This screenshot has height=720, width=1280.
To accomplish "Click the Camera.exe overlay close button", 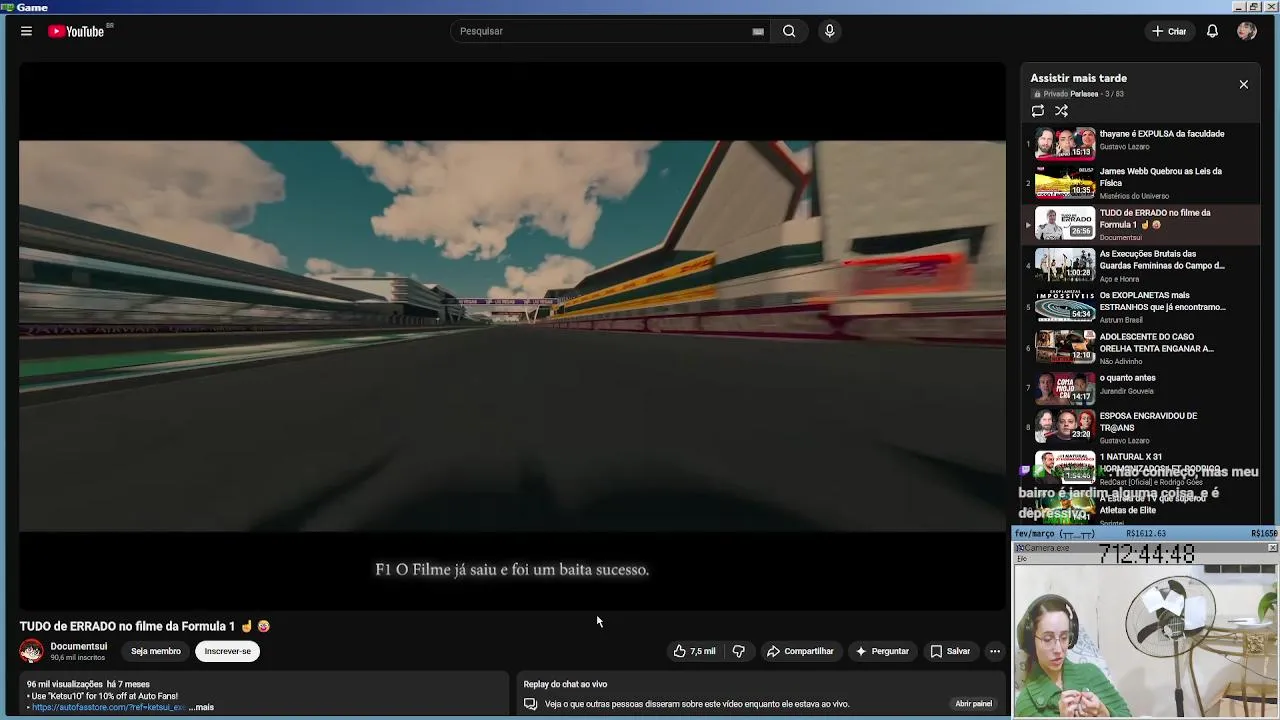I will pos(1272,548).
